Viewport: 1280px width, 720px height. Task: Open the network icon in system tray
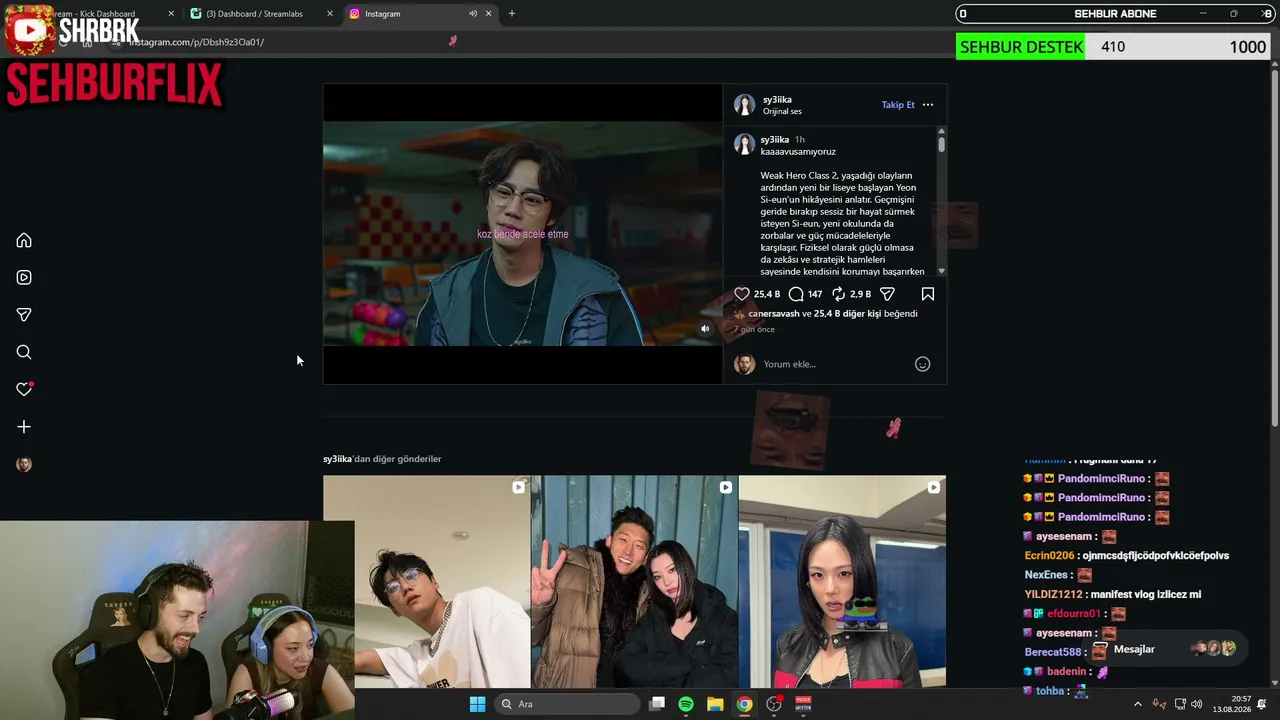coord(1180,704)
